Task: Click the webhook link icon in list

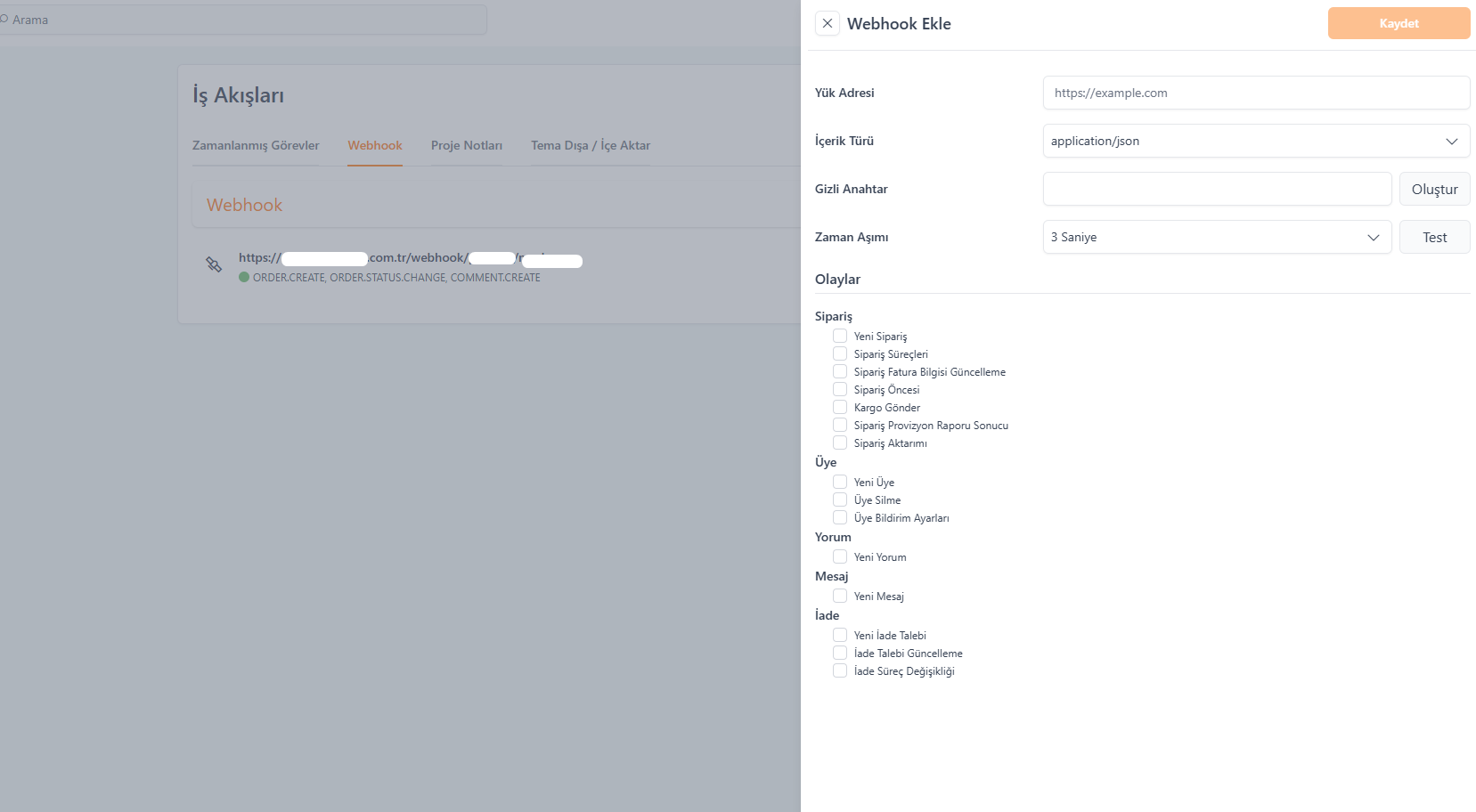Action: [214, 264]
